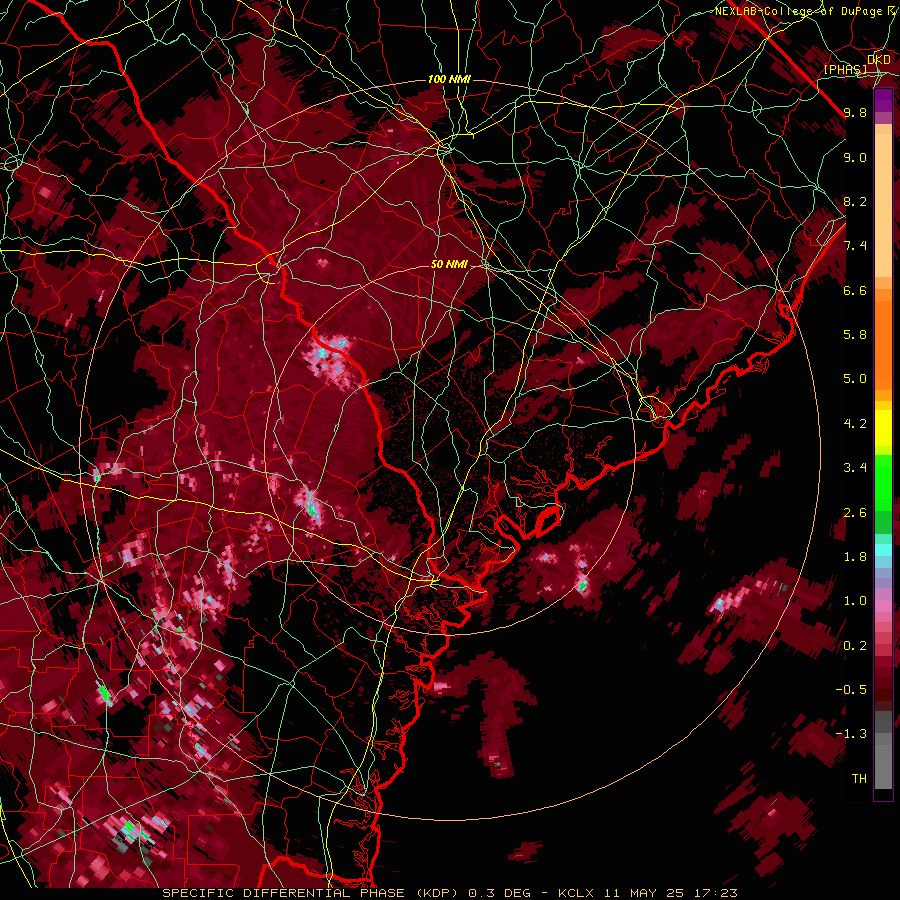This screenshot has height=900, width=900.
Task: Click the cyan segment of the color bar
Action: coord(883,550)
